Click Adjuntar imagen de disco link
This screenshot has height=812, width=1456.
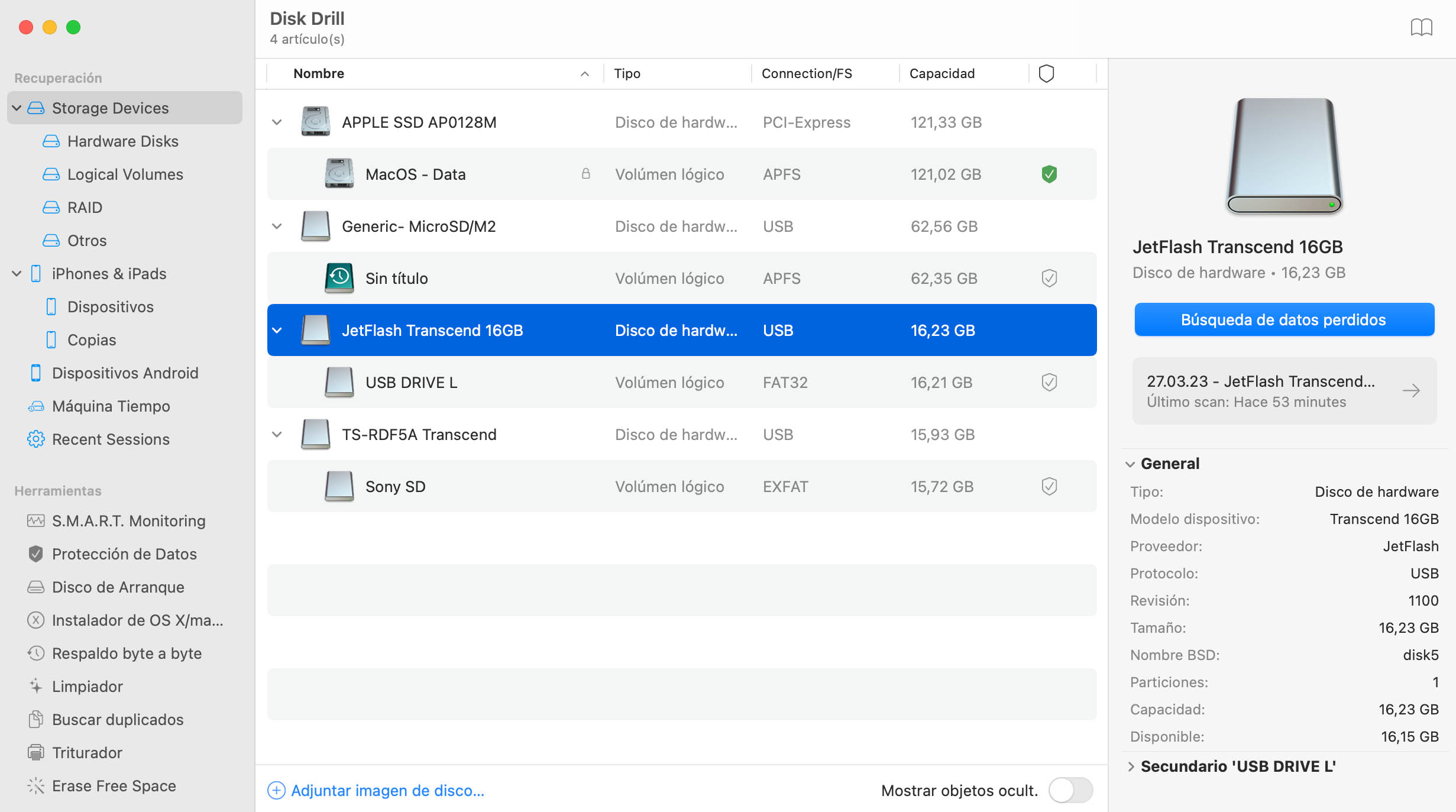tap(387, 790)
